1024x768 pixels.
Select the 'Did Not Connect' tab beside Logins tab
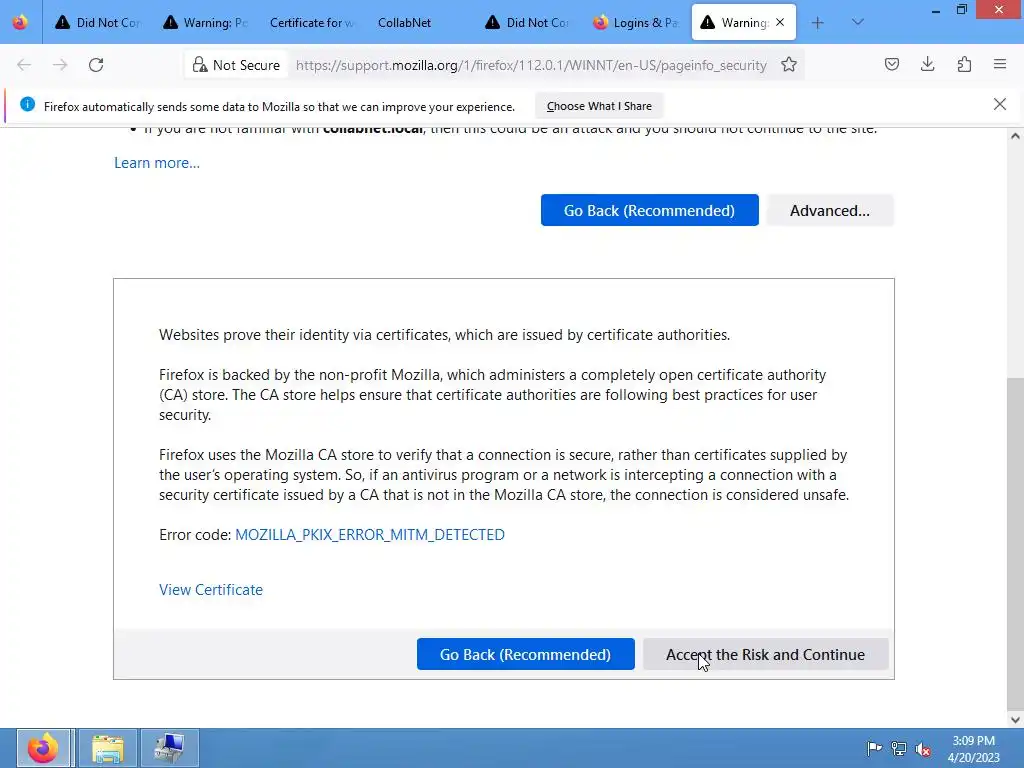pyautogui.click(x=527, y=23)
